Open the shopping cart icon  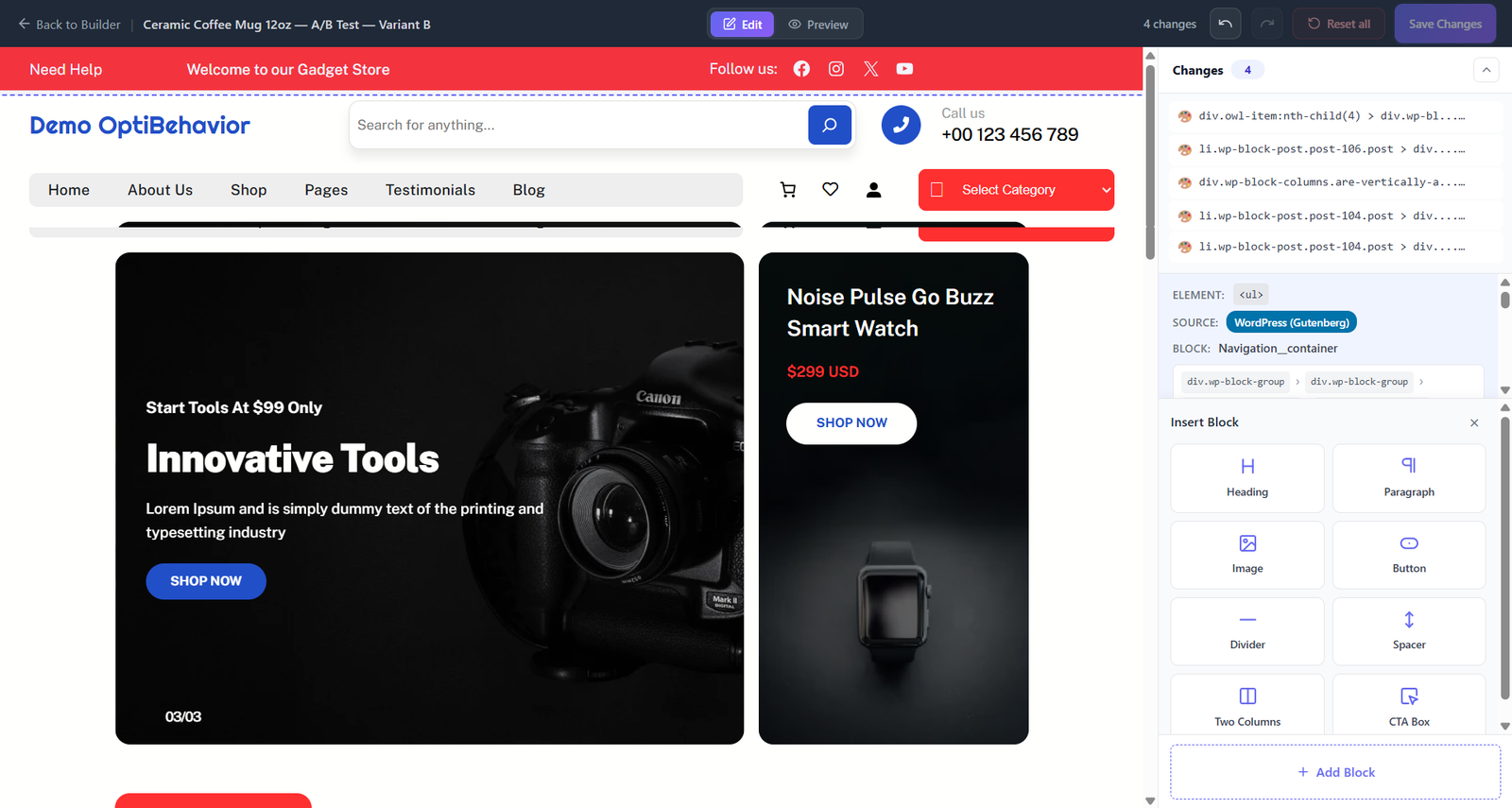[788, 190]
